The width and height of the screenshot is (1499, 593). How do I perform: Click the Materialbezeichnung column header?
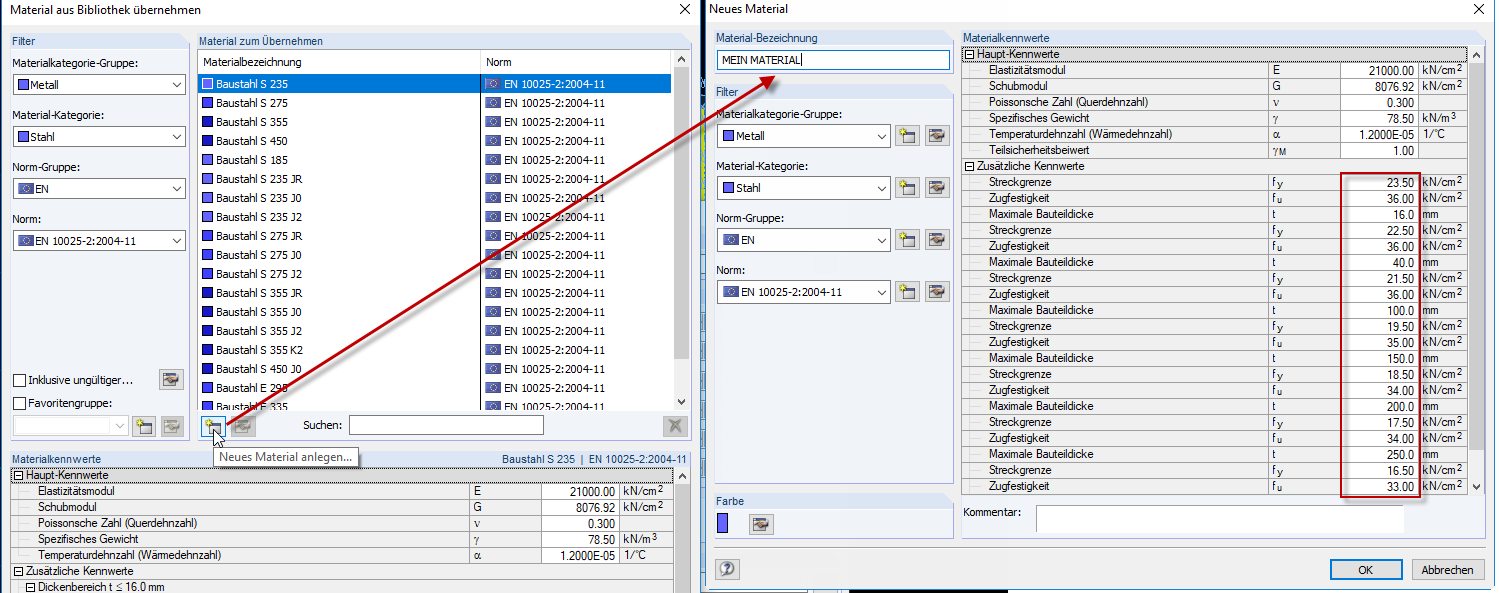pos(340,62)
